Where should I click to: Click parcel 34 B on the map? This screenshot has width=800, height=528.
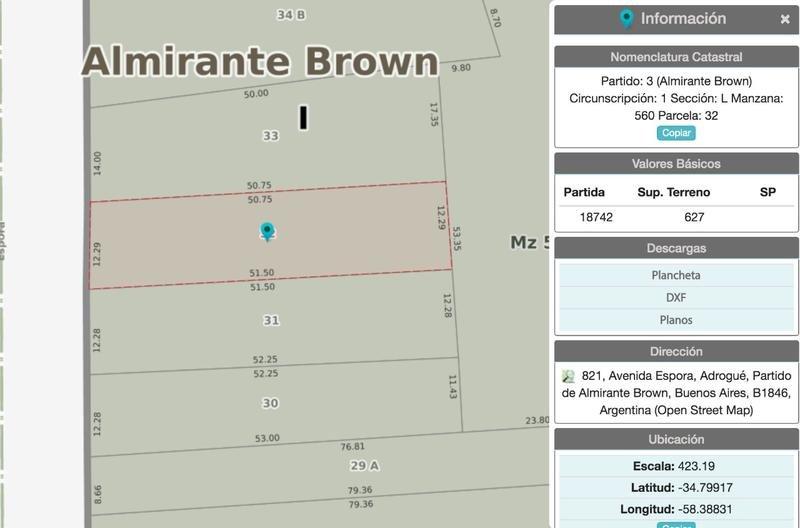pyautogui.click(x=291, y=14)
